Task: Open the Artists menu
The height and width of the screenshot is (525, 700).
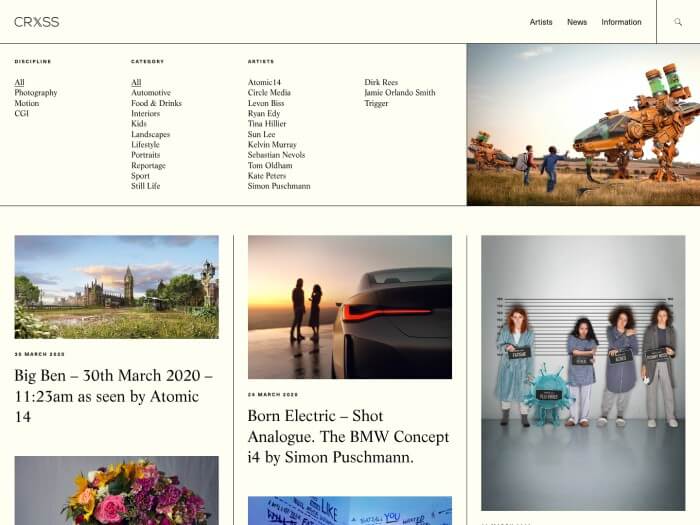Action: (x=541, y=22)
